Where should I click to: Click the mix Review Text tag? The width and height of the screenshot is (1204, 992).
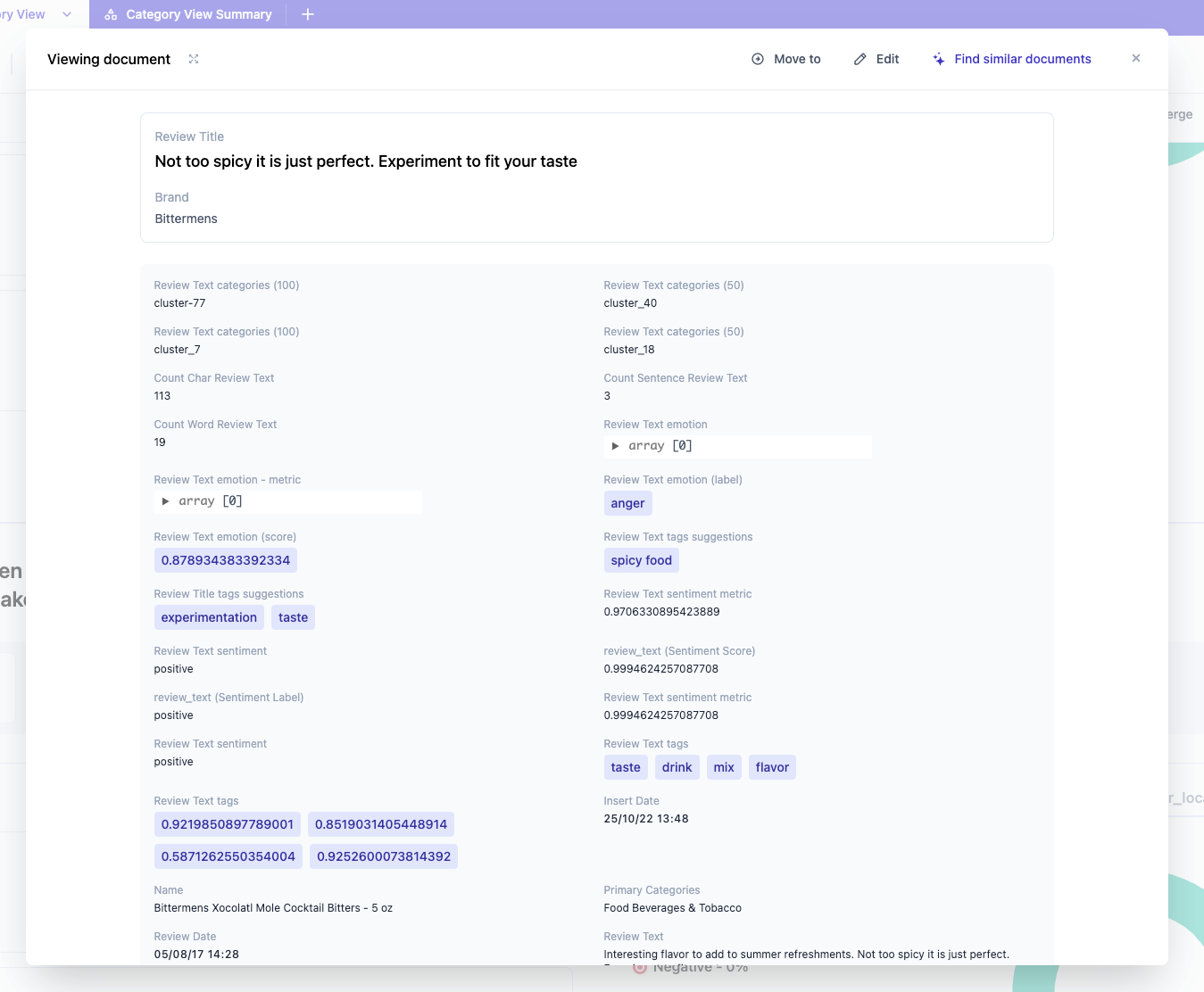pyautogui.click(x=724, y=767)
